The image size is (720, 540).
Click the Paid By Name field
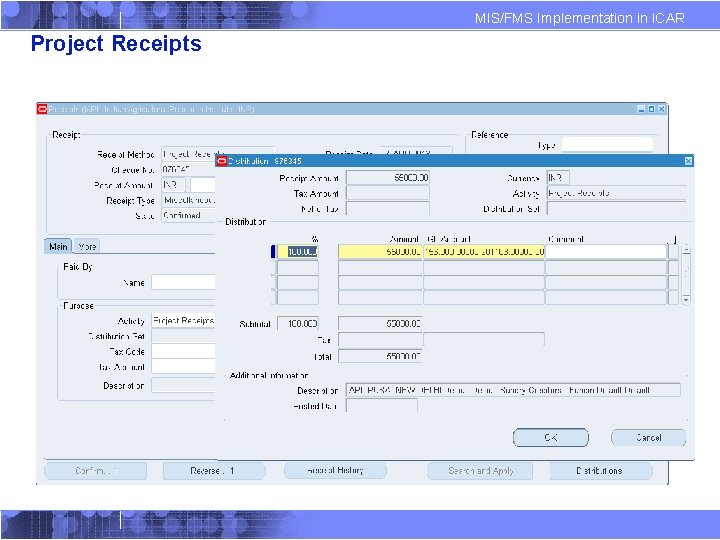click(x=183, y=282)
